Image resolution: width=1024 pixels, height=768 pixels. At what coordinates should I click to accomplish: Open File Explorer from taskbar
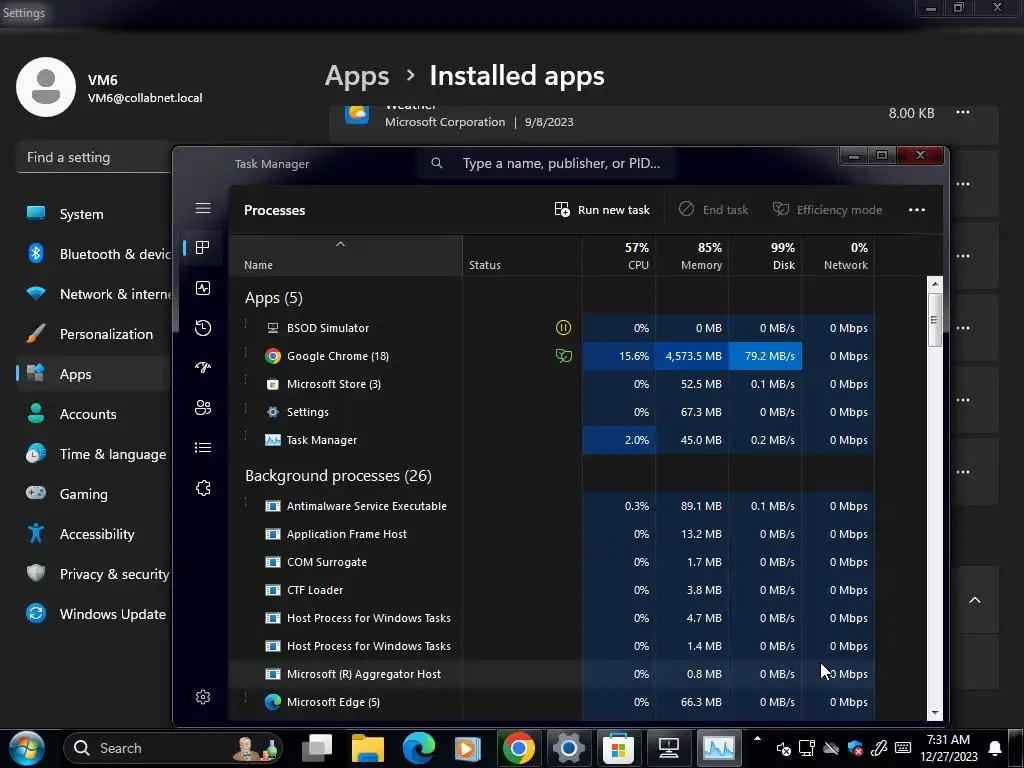click(x=368, y=748)
